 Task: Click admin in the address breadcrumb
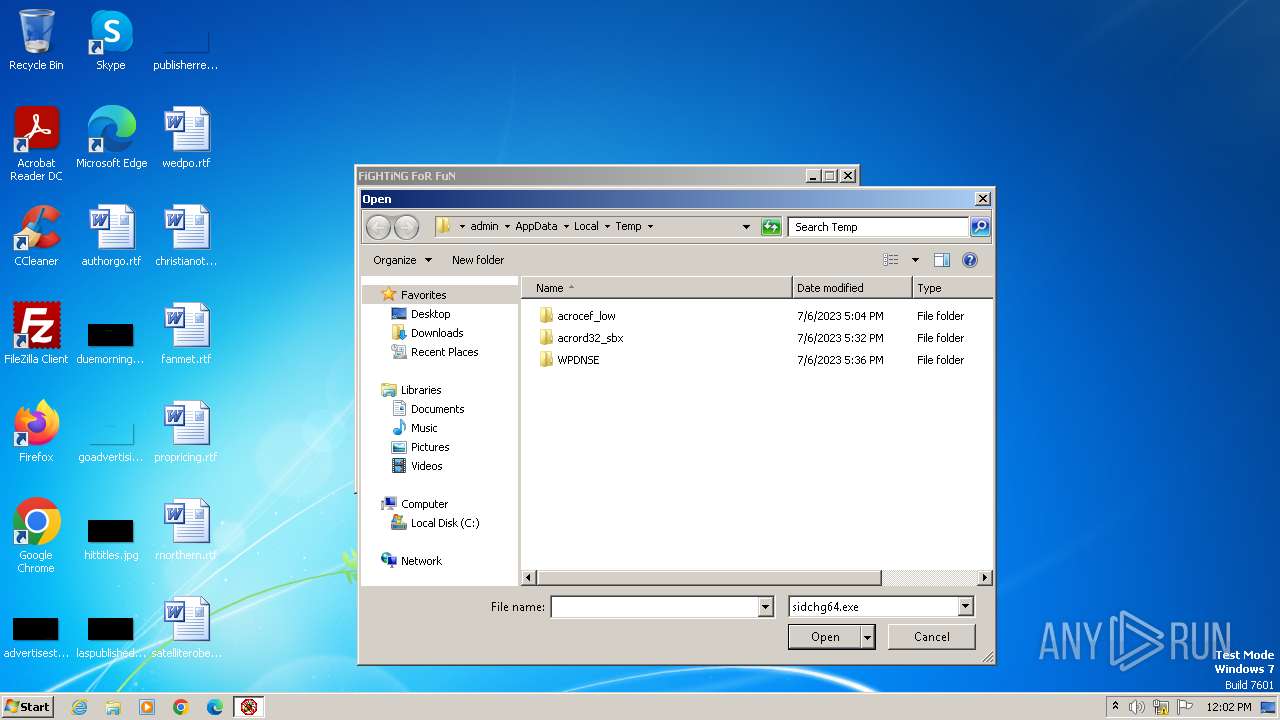pyautogui.click(x=484, y=227)
